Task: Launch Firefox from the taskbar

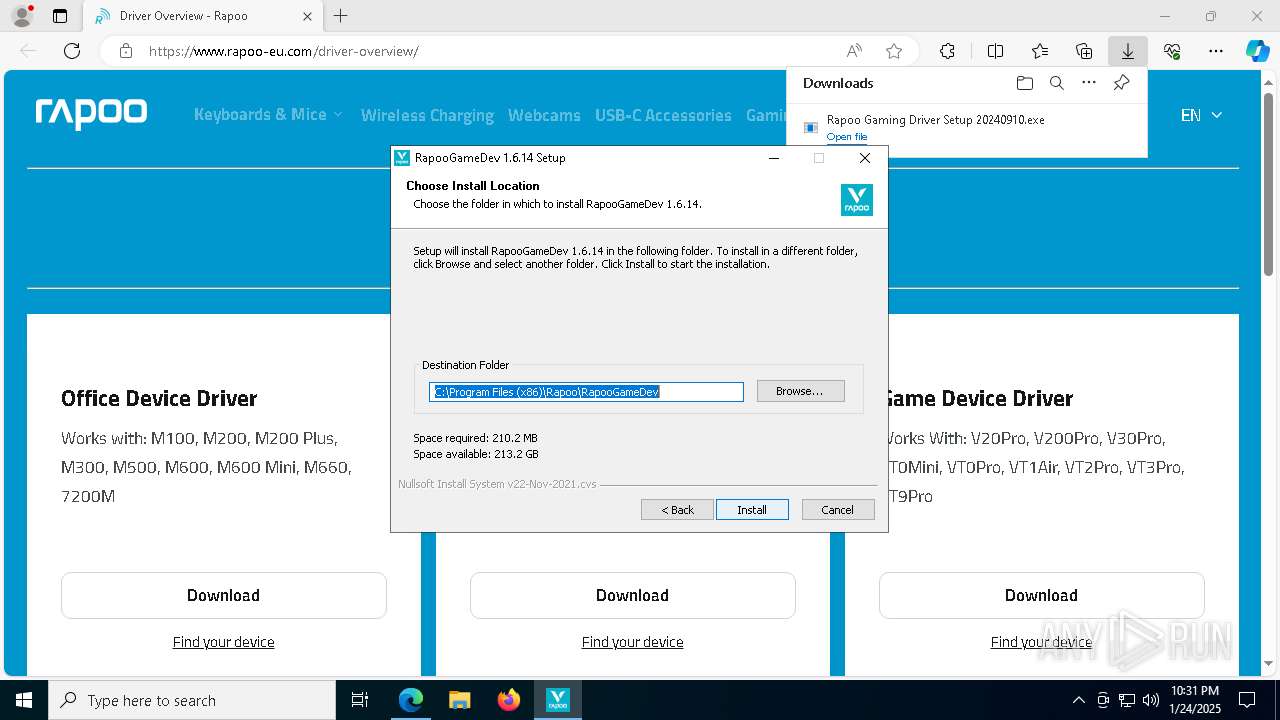Action: (x=508, y=700)
